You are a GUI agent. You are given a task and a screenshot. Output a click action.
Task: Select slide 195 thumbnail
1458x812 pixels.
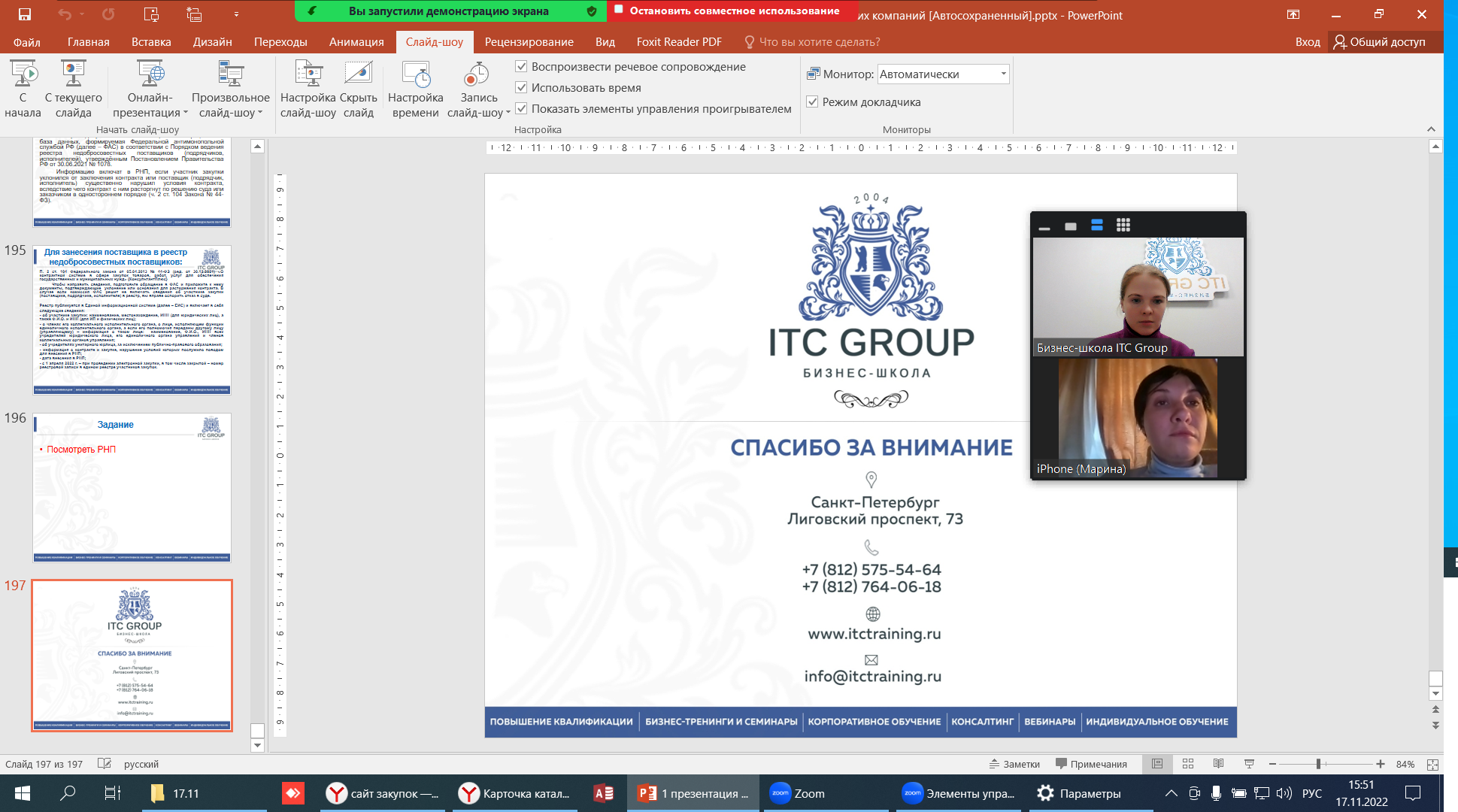[x=132, y=320]
